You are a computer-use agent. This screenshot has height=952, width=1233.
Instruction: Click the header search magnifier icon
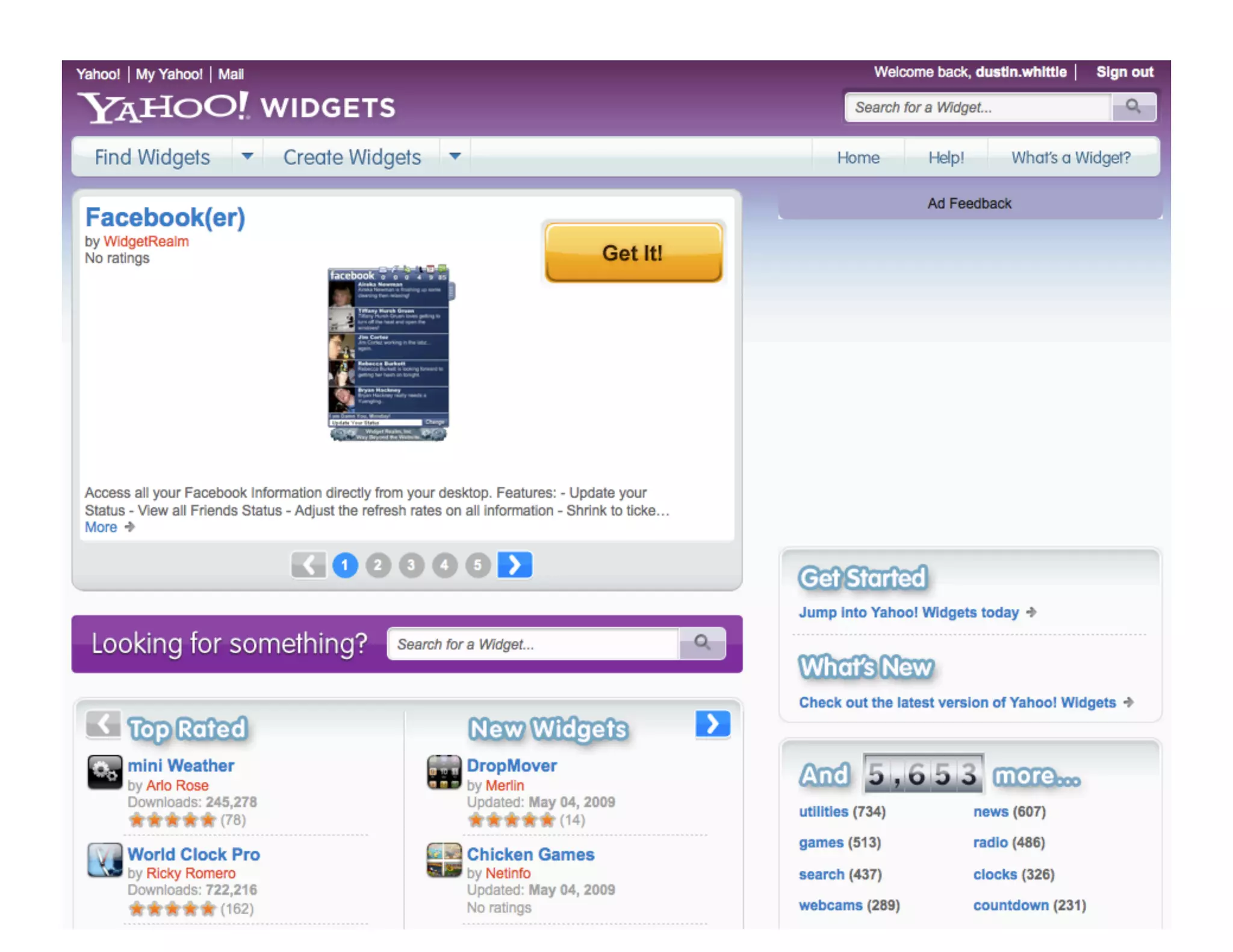[x=1133, y=107]
